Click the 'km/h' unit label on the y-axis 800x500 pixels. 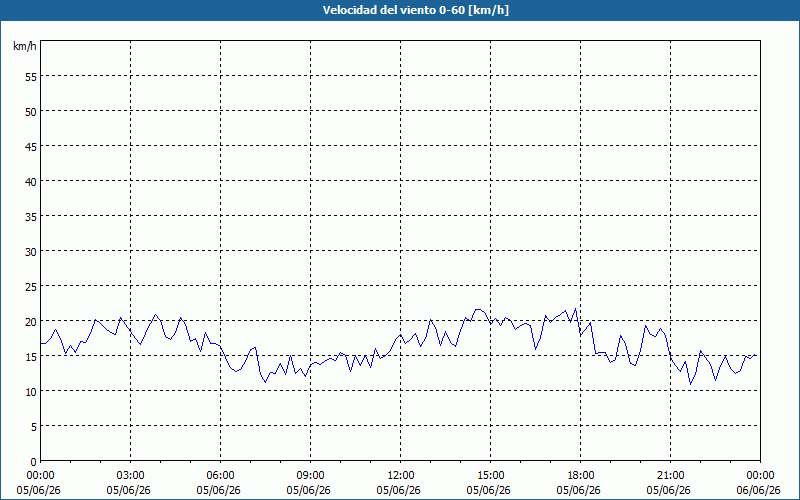pos(24,46)
